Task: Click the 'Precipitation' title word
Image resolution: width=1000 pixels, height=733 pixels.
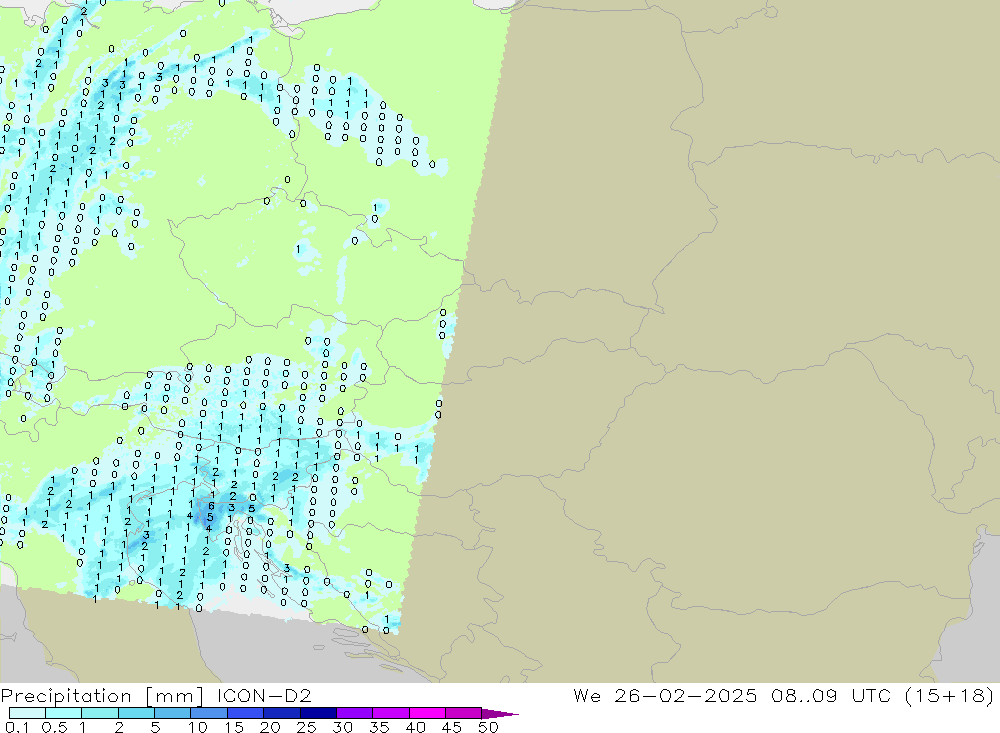Action: point(66,696)
